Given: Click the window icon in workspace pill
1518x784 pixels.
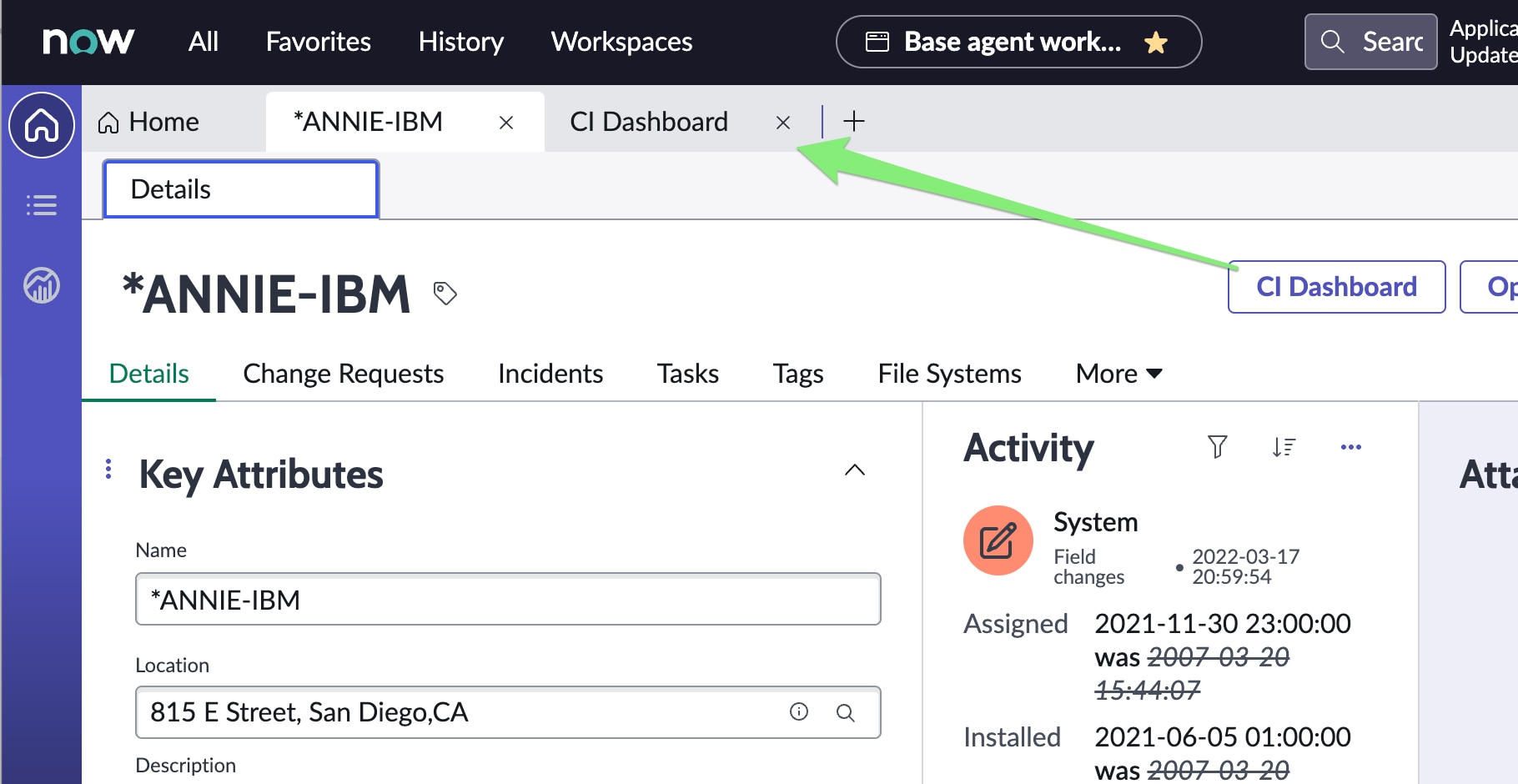Looking at the screenshot, I should pos(877,42).
